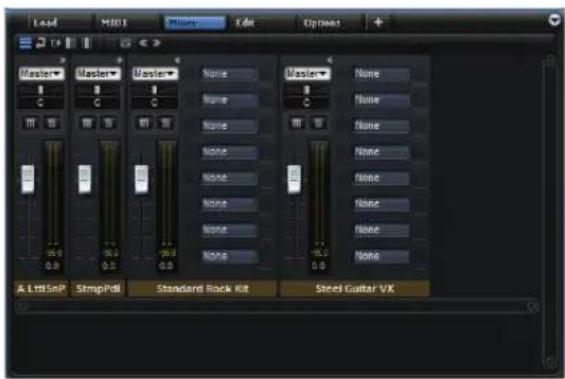Open Standard Rock Kit's Master output dropdown
The height and width of the screenshot is (379, 565).
[x=155, y=74]
